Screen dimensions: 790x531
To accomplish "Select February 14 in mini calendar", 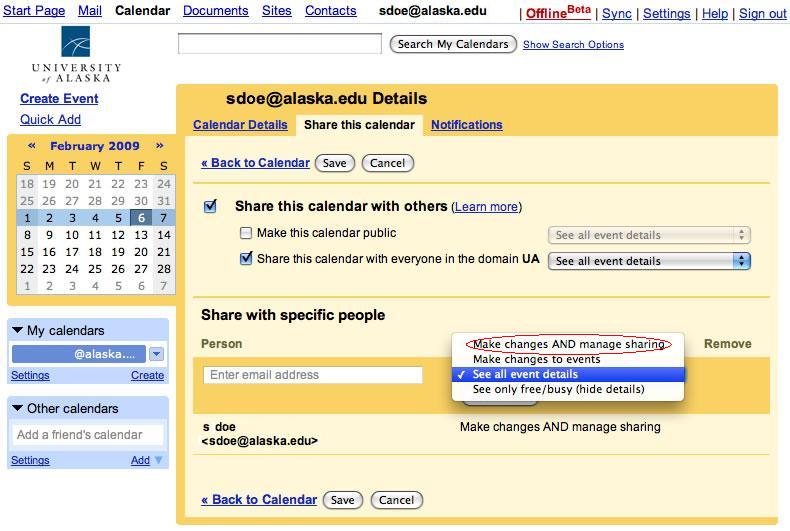I will tap(164, 235).
